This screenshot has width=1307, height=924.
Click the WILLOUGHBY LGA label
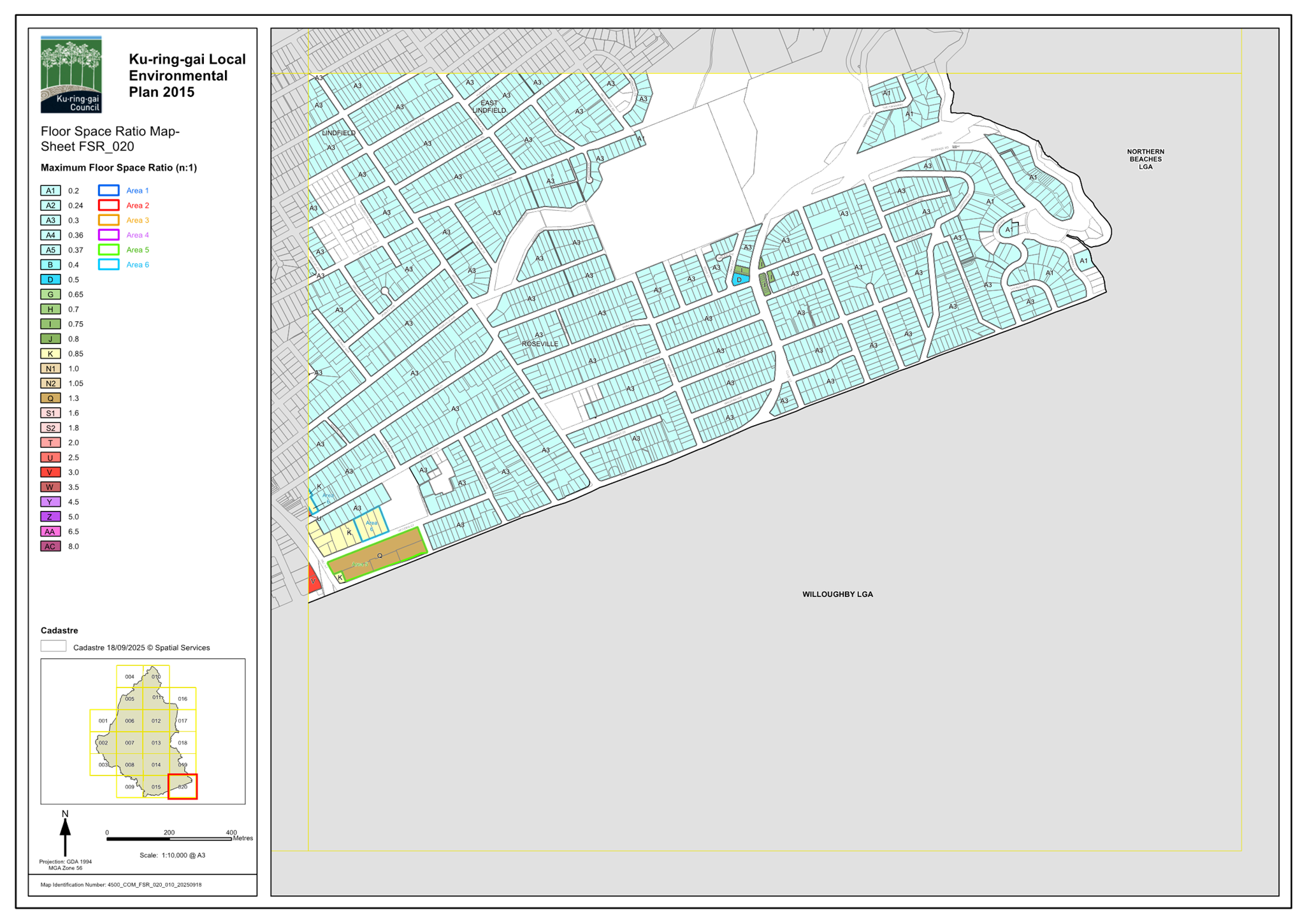point(837,595)
